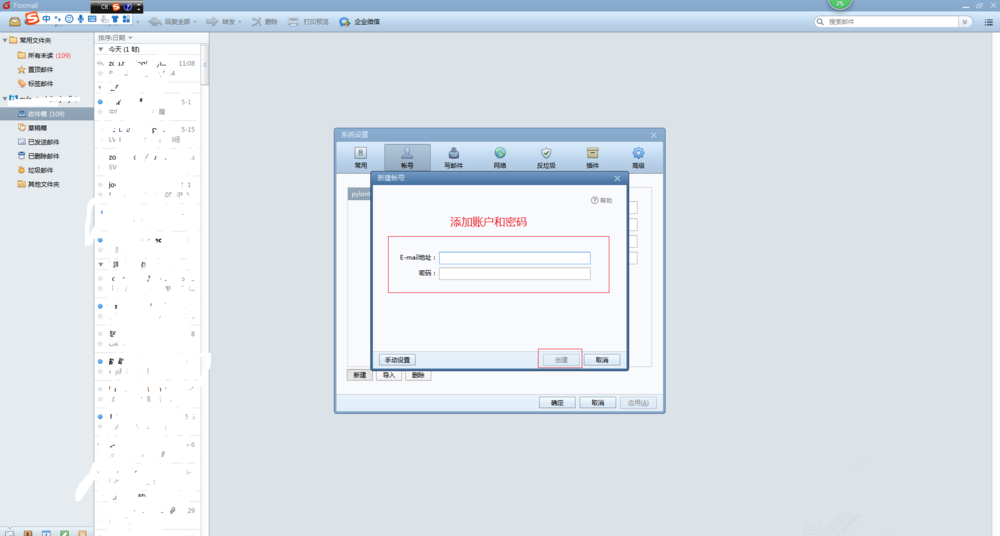This screenshot has height=536, width=1000.
Task: Click the Delete button under account list
Action: pyautogui.click(x=418, y=375)
